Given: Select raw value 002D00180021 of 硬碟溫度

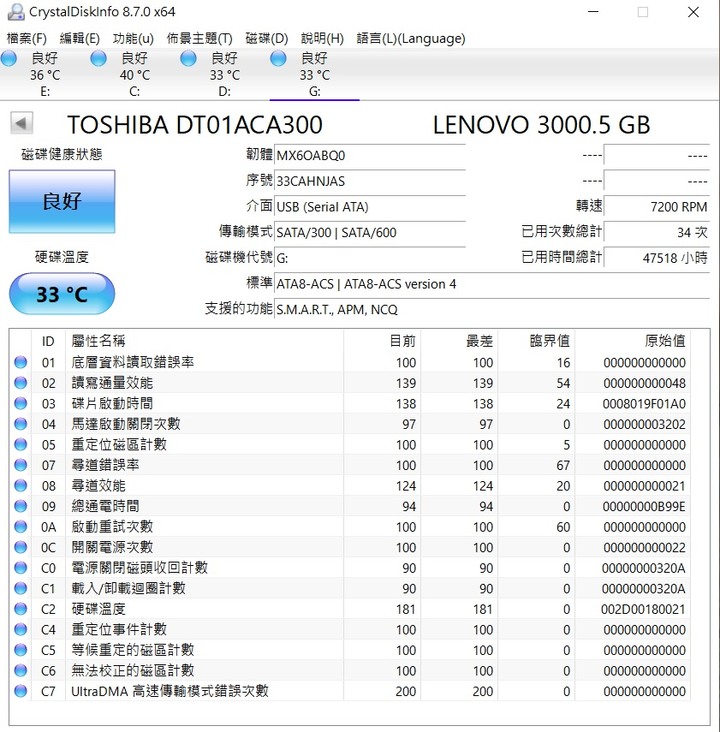Looking at the screenshot, I should click(x=643, y=609).
